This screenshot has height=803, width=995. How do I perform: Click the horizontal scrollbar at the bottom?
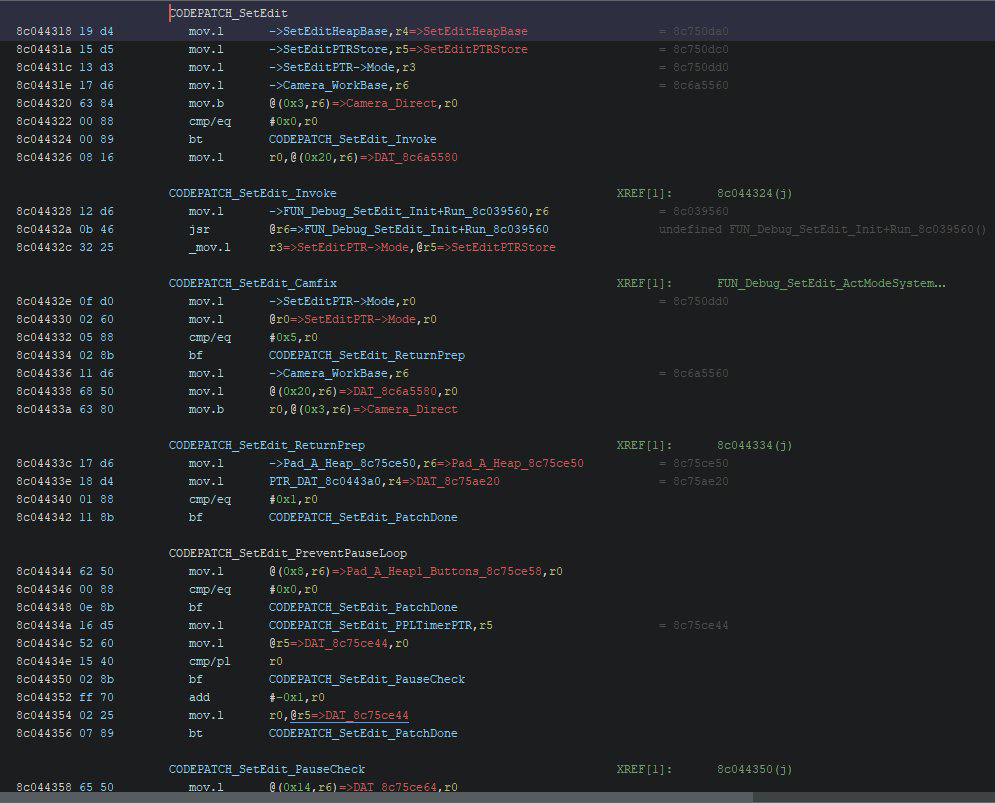375,797
